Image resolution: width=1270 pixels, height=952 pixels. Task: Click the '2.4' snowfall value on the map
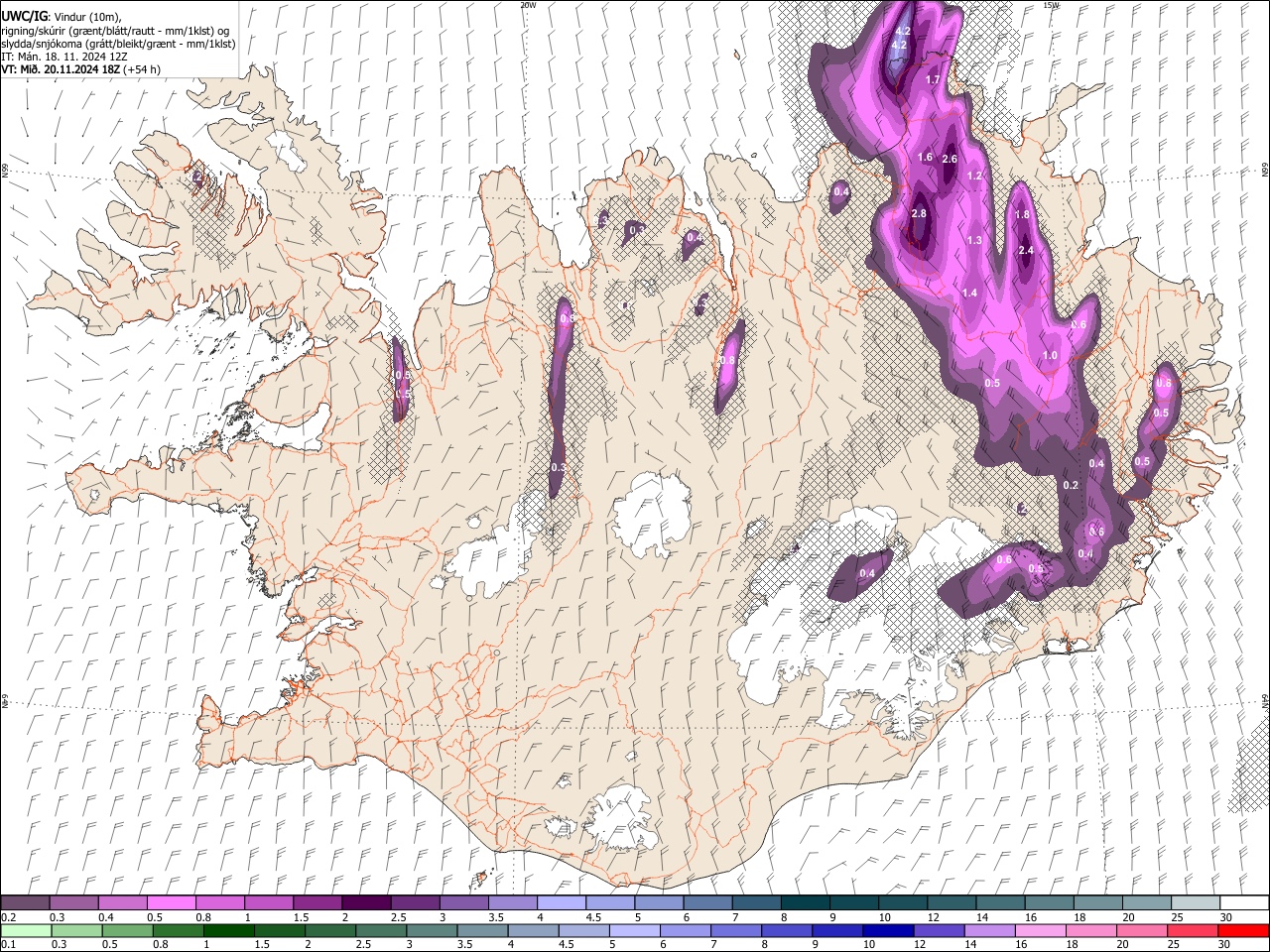pos(1026,251)
